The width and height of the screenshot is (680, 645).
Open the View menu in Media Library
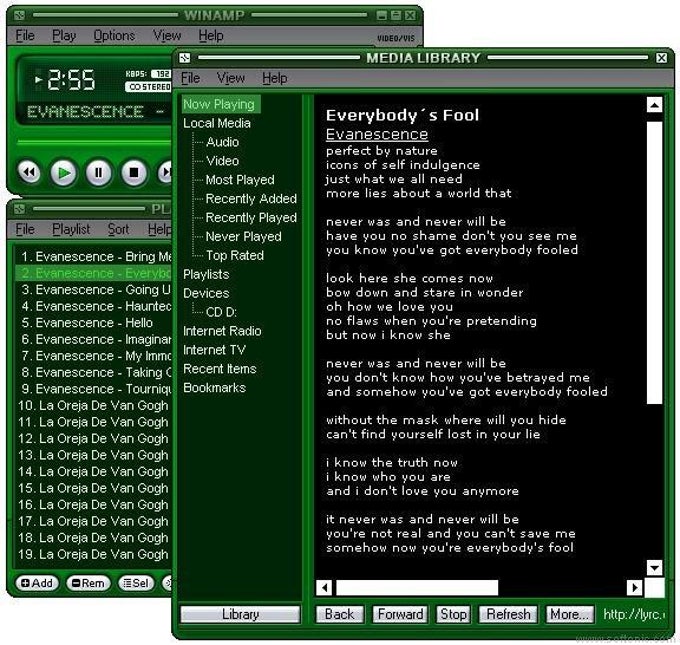pyautogui.click(x=231, y=78)
